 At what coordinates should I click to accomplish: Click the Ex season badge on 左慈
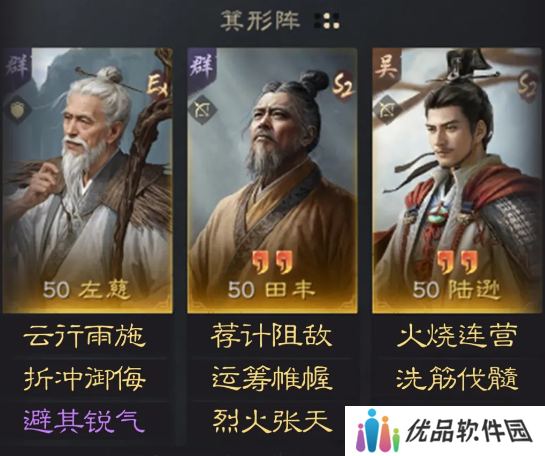(158, 84)
